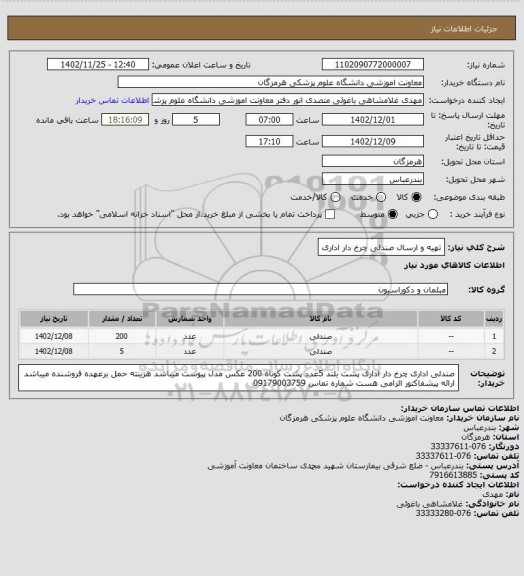Click the اطلاعات کالاهای مورد نیاز heading
The height and width of the screenshot is (576, 524).
tap(454, 265)
